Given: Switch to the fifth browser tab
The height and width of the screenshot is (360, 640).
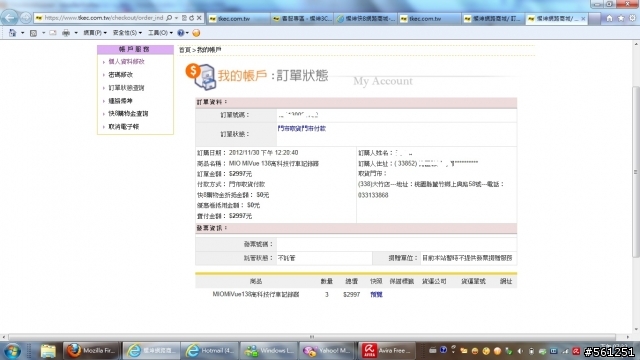Looking at the screenshot, I should (493, 19).
